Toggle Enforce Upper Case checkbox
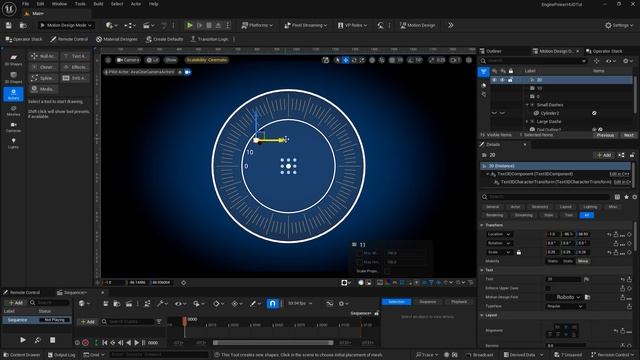 tap(548, 288)
